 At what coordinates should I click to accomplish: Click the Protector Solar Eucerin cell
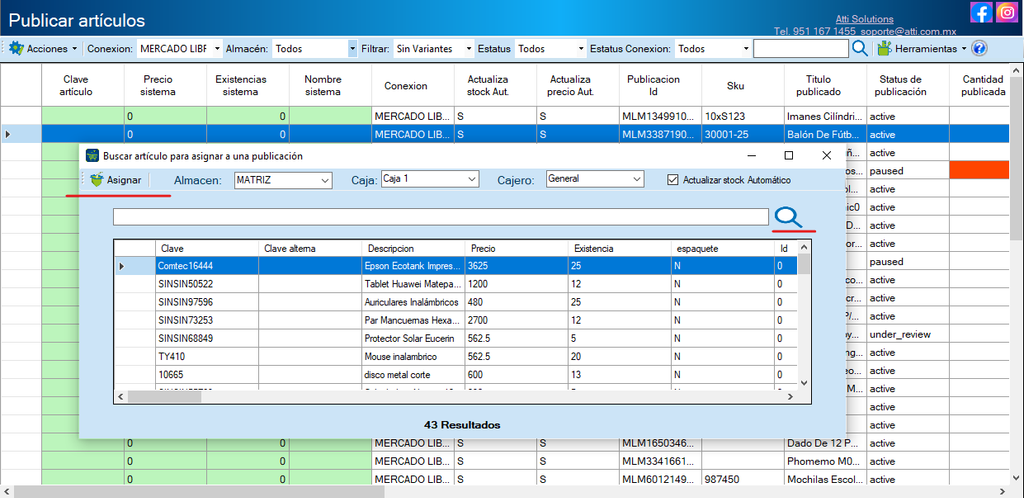coord(413,339)
